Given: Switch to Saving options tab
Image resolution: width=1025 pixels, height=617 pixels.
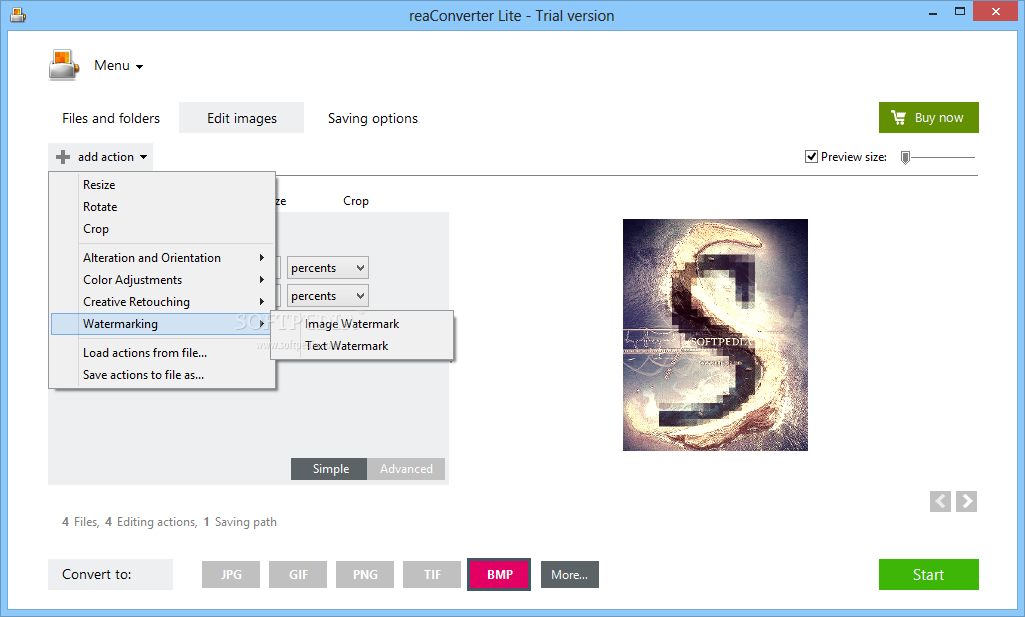Looking at the screenshot, I should tap(373, 118).
